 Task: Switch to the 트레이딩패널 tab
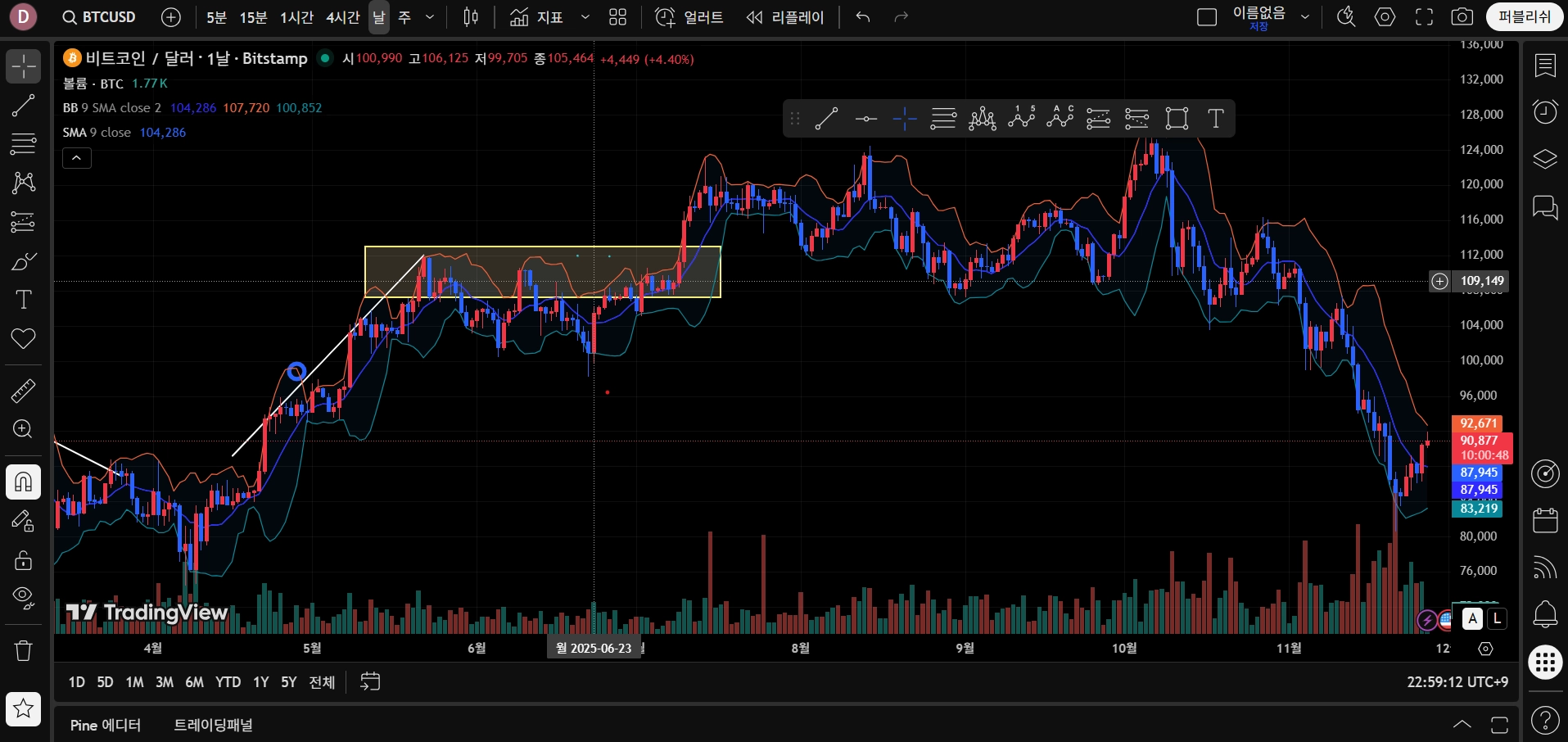(x=213, y=725)
